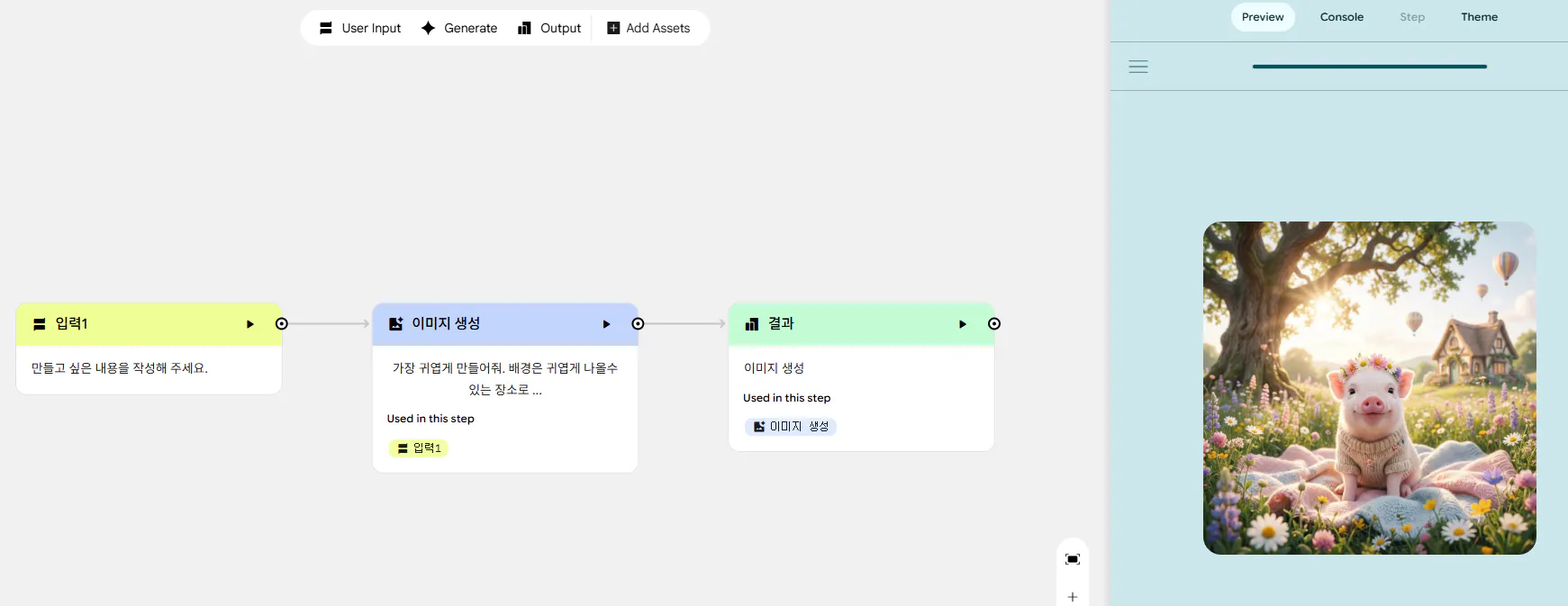
Task: Open the generated piglet image preview
Action: pos(1369,388)
